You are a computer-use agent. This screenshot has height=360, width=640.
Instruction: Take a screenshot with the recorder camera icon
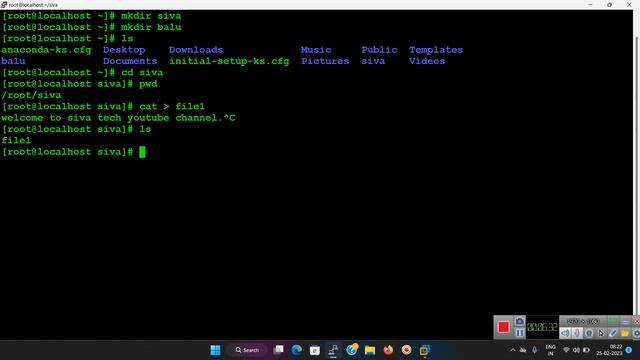[x=519, y=321]
